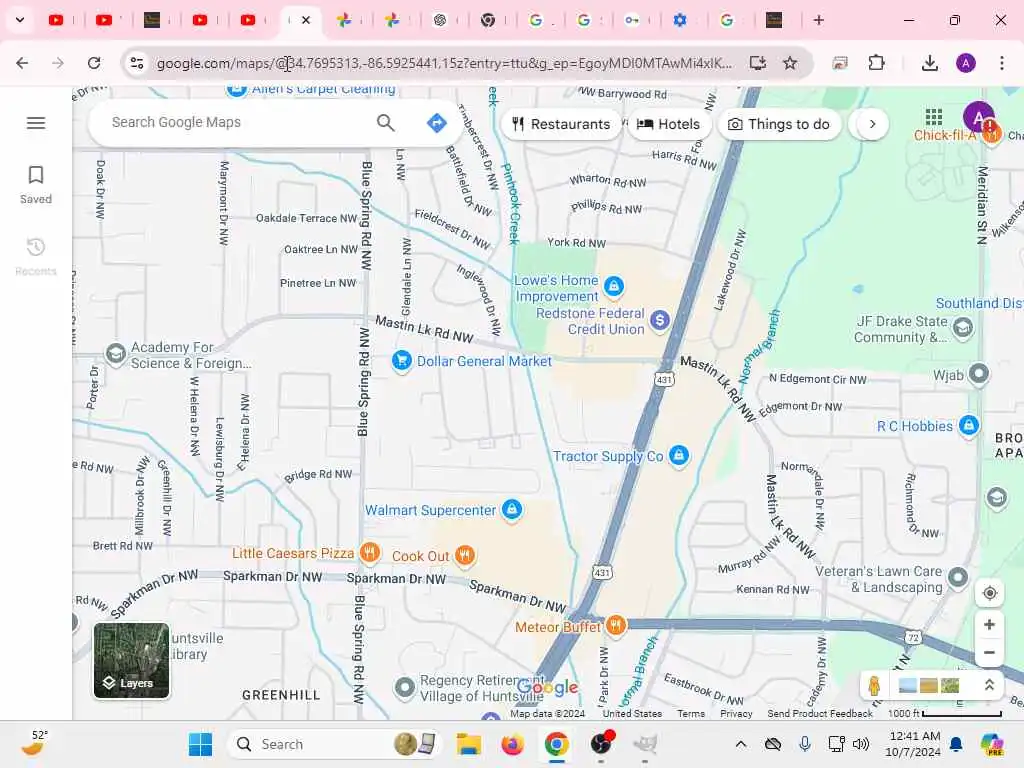Close the active Maps tab
Image resolution: width=1024 pixels, height=768 pixels.
[306, 20]
